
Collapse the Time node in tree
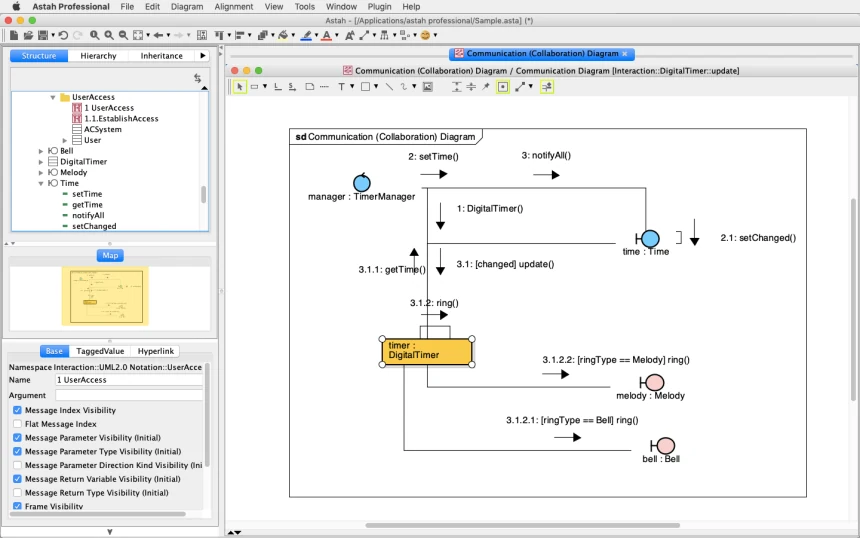pyautogui.click(x=41, y=183)
